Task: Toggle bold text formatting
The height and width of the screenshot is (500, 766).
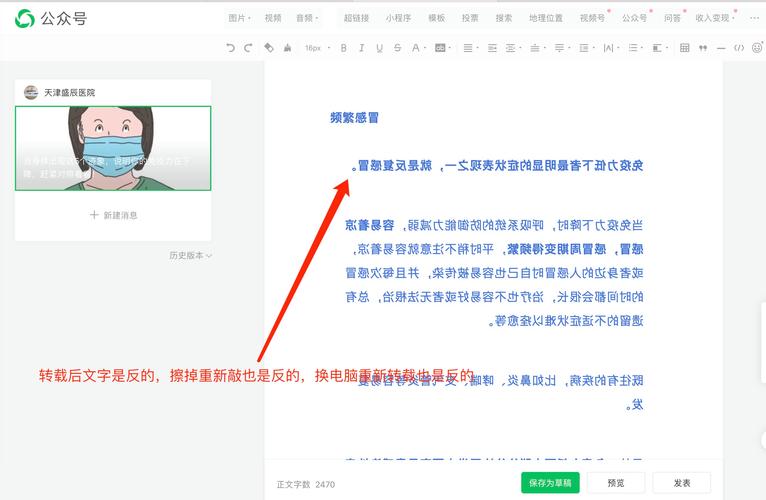Action: (344, 47)
